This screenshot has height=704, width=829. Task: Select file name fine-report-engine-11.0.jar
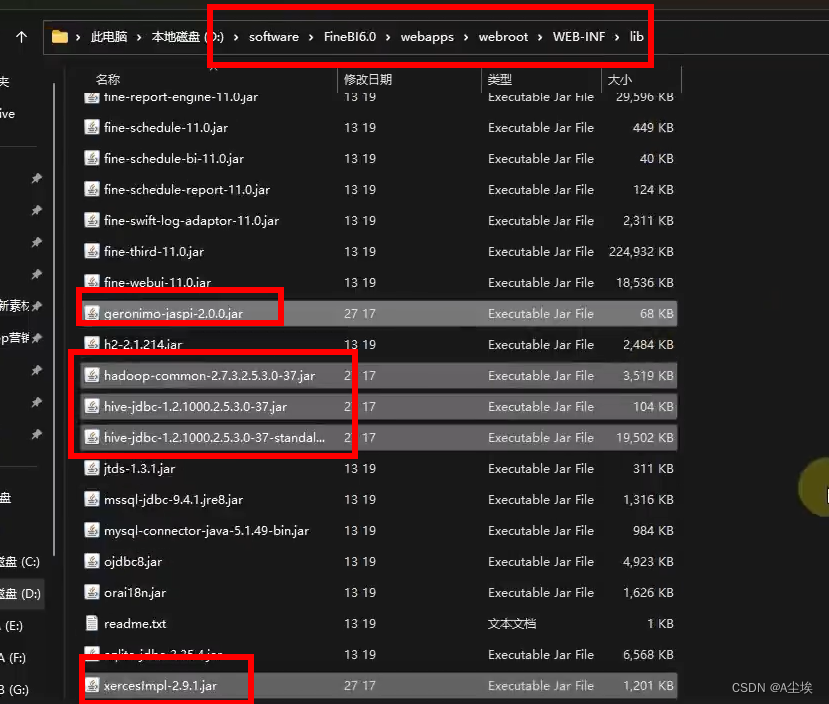(181, 97)
